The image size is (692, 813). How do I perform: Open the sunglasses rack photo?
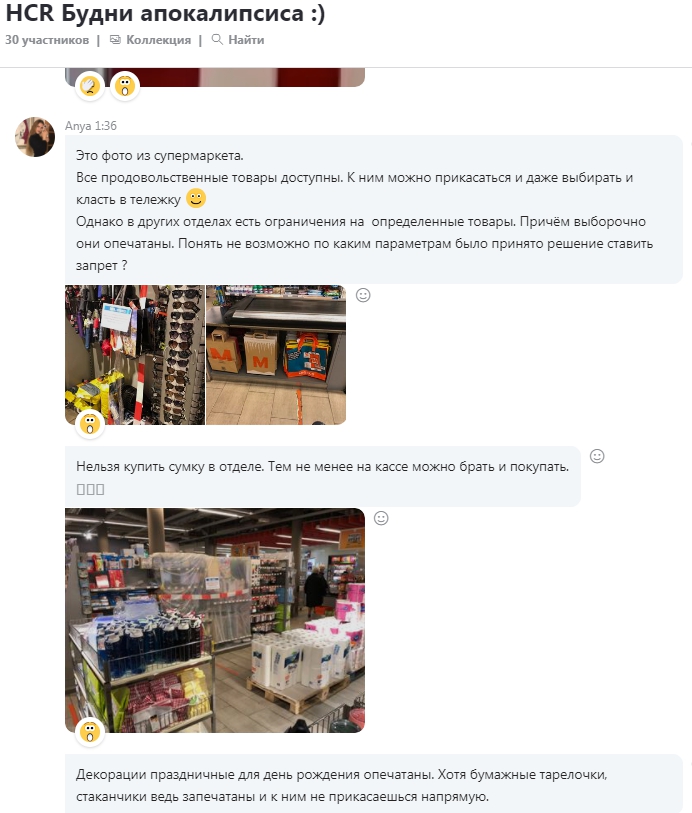pos(135,355)
